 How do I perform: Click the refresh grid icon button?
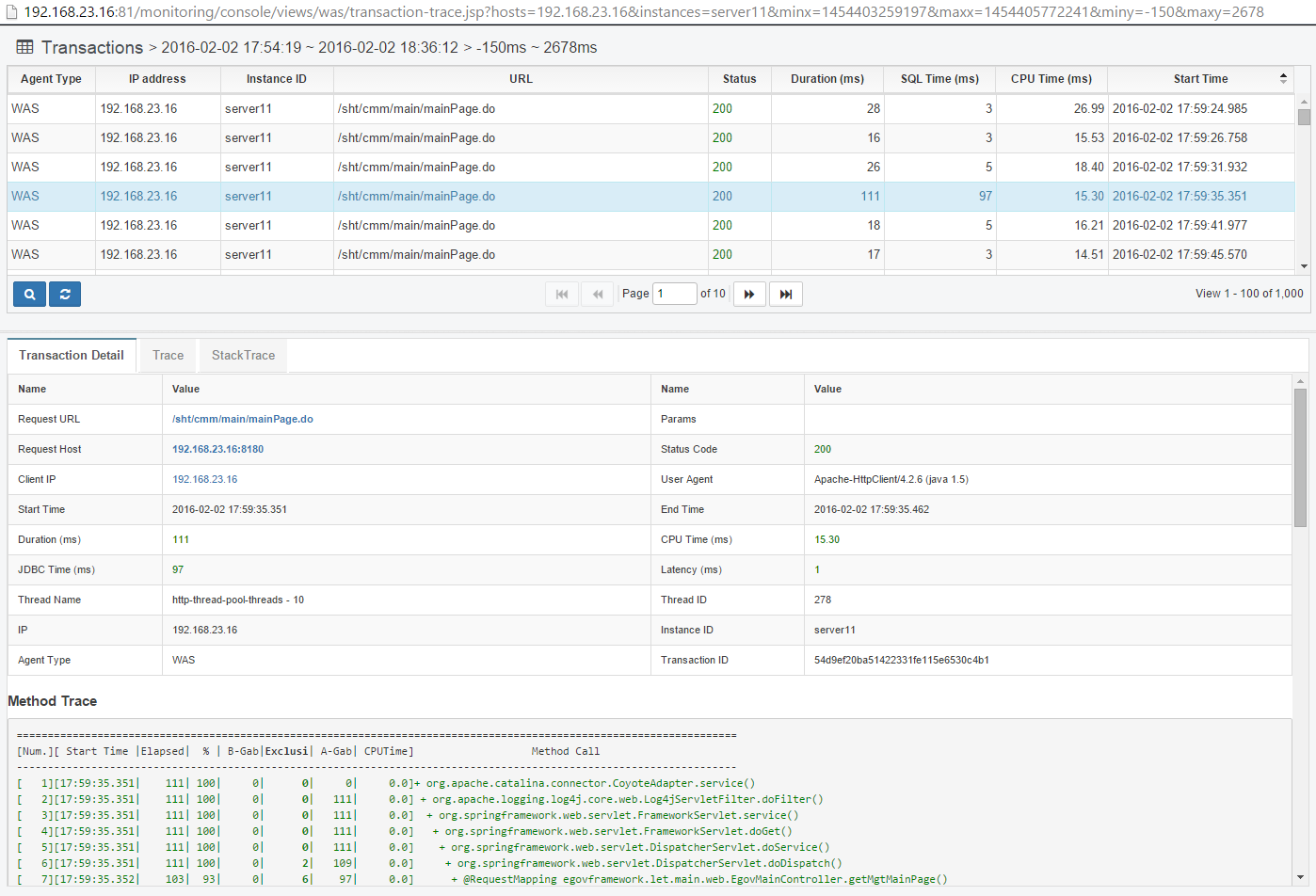[x=65, y=294]
